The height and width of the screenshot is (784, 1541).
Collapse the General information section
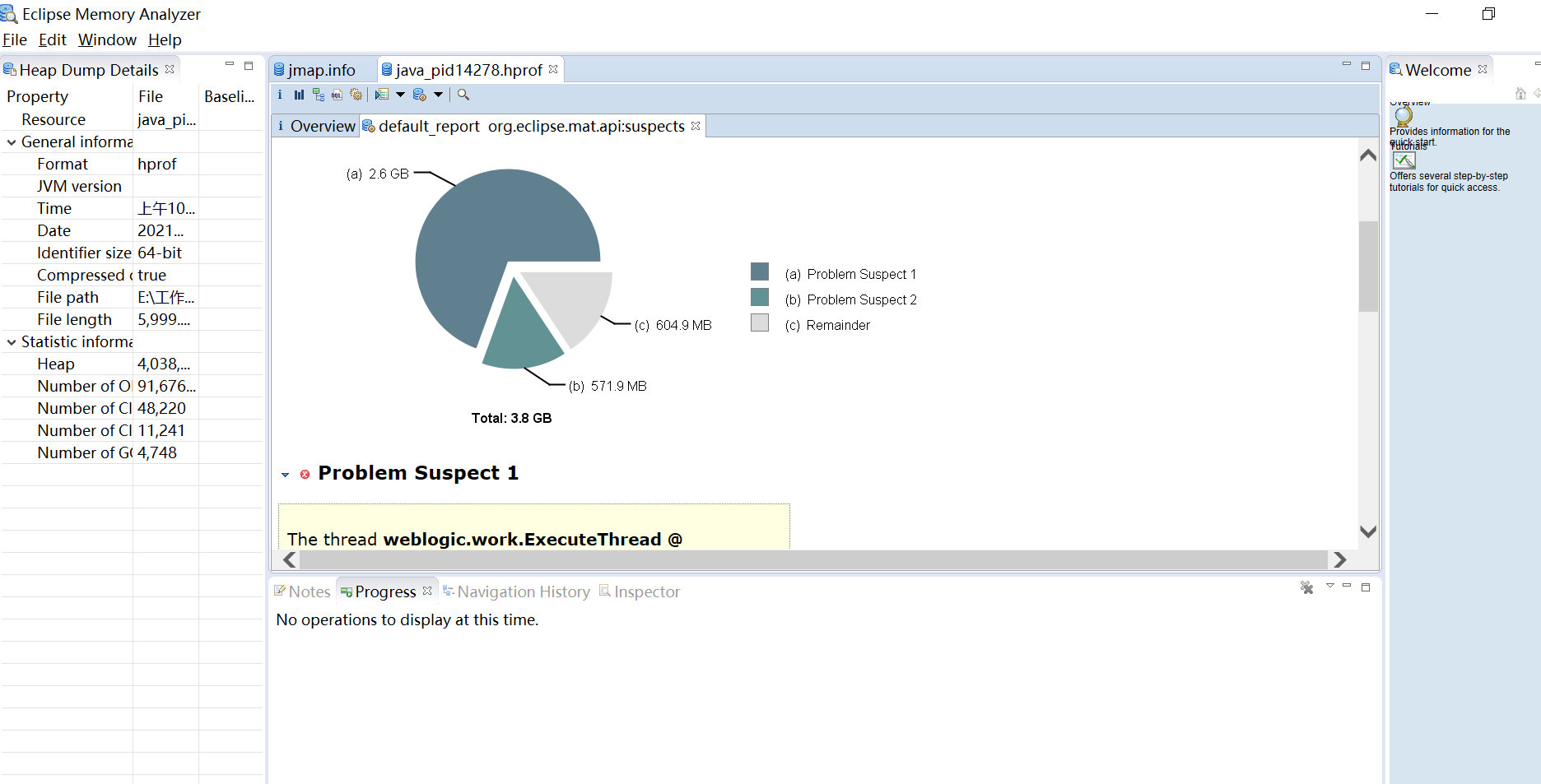pos(12,141)
